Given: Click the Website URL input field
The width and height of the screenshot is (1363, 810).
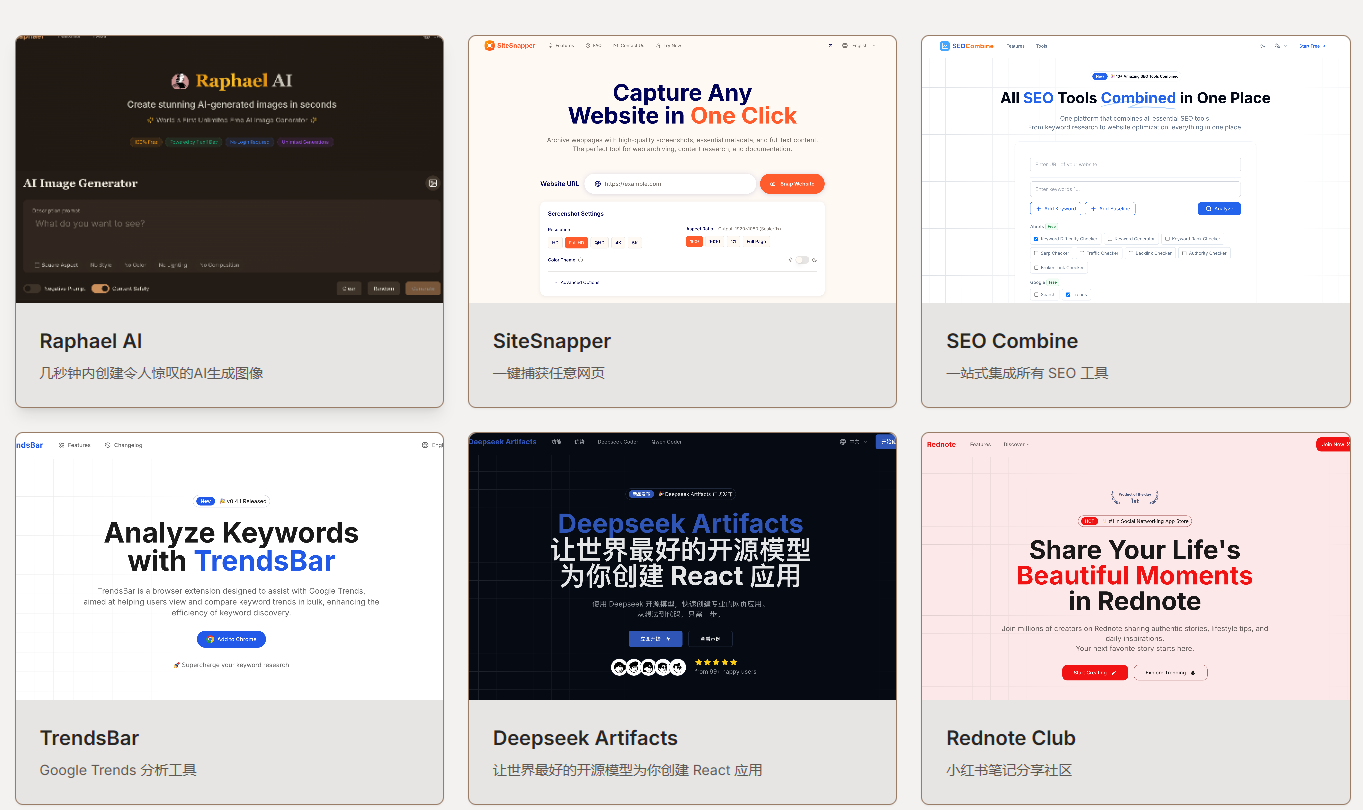Looking at the screenshot, I should (670, 184).
